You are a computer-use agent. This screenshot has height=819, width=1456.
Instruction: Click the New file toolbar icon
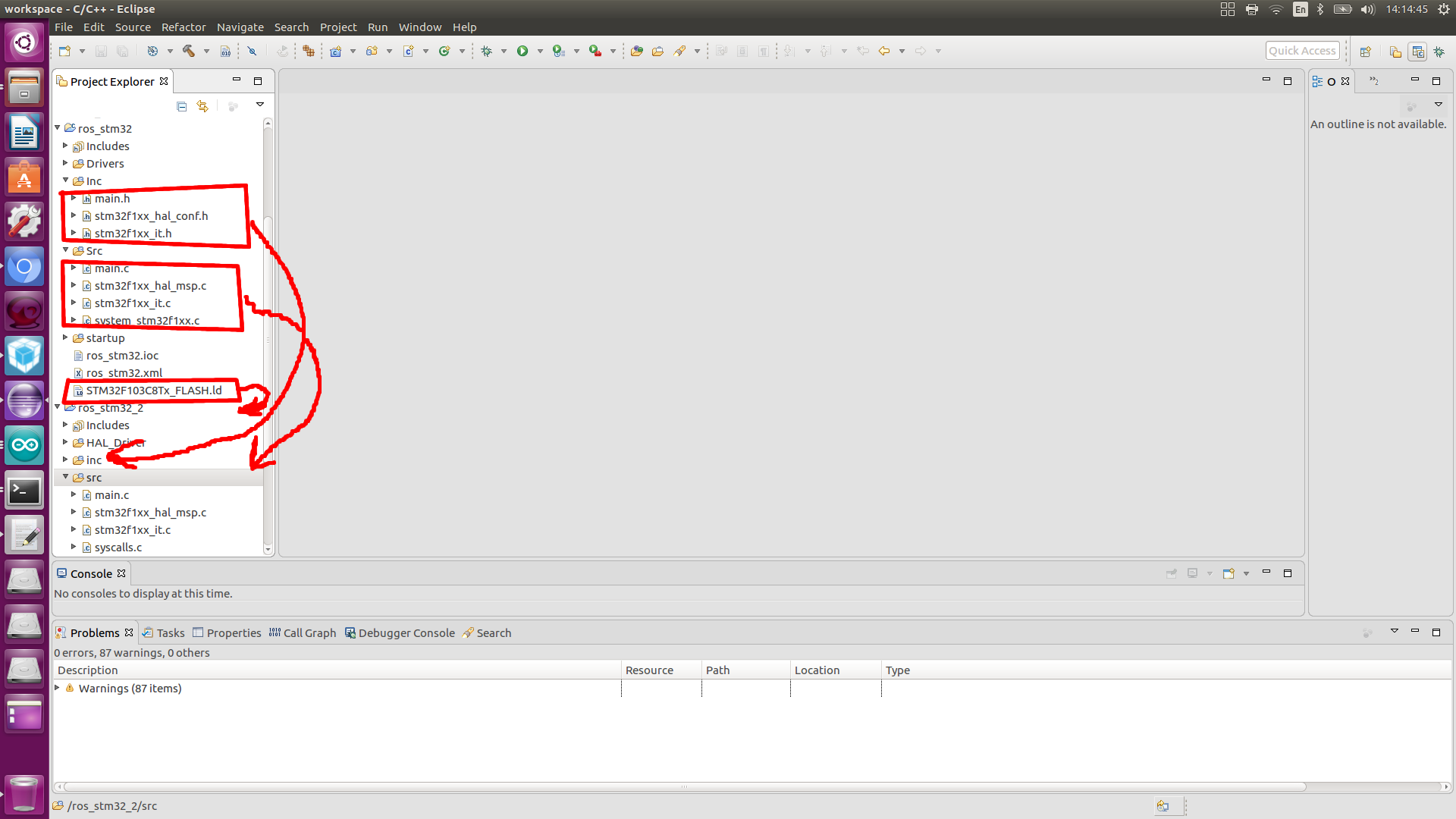click(x=65, y=51)
